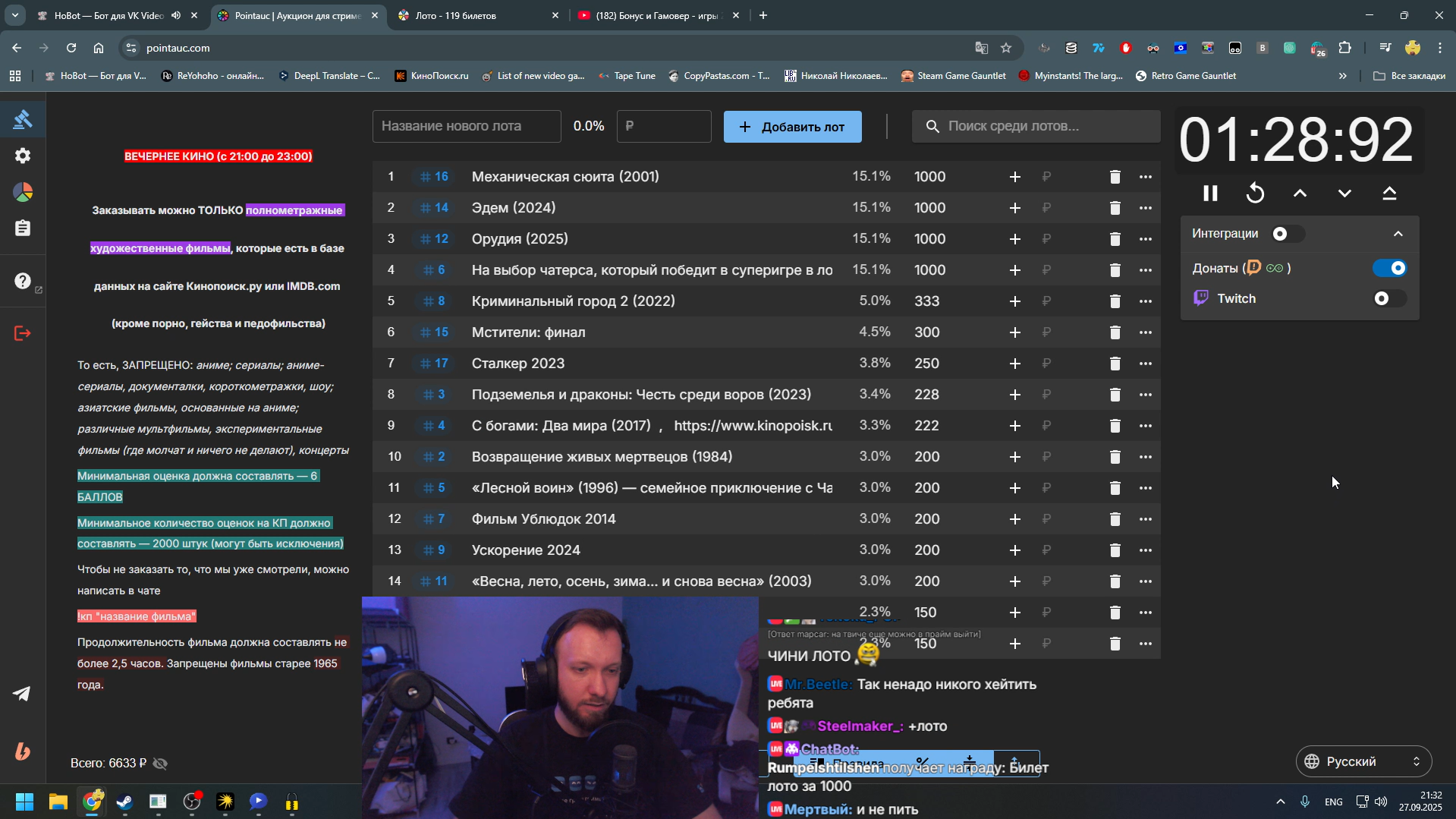Open more options for Сталкер 2023 lot
Screen dimensions: 1456x819
pyautogui.click(x=1146, y=364)
